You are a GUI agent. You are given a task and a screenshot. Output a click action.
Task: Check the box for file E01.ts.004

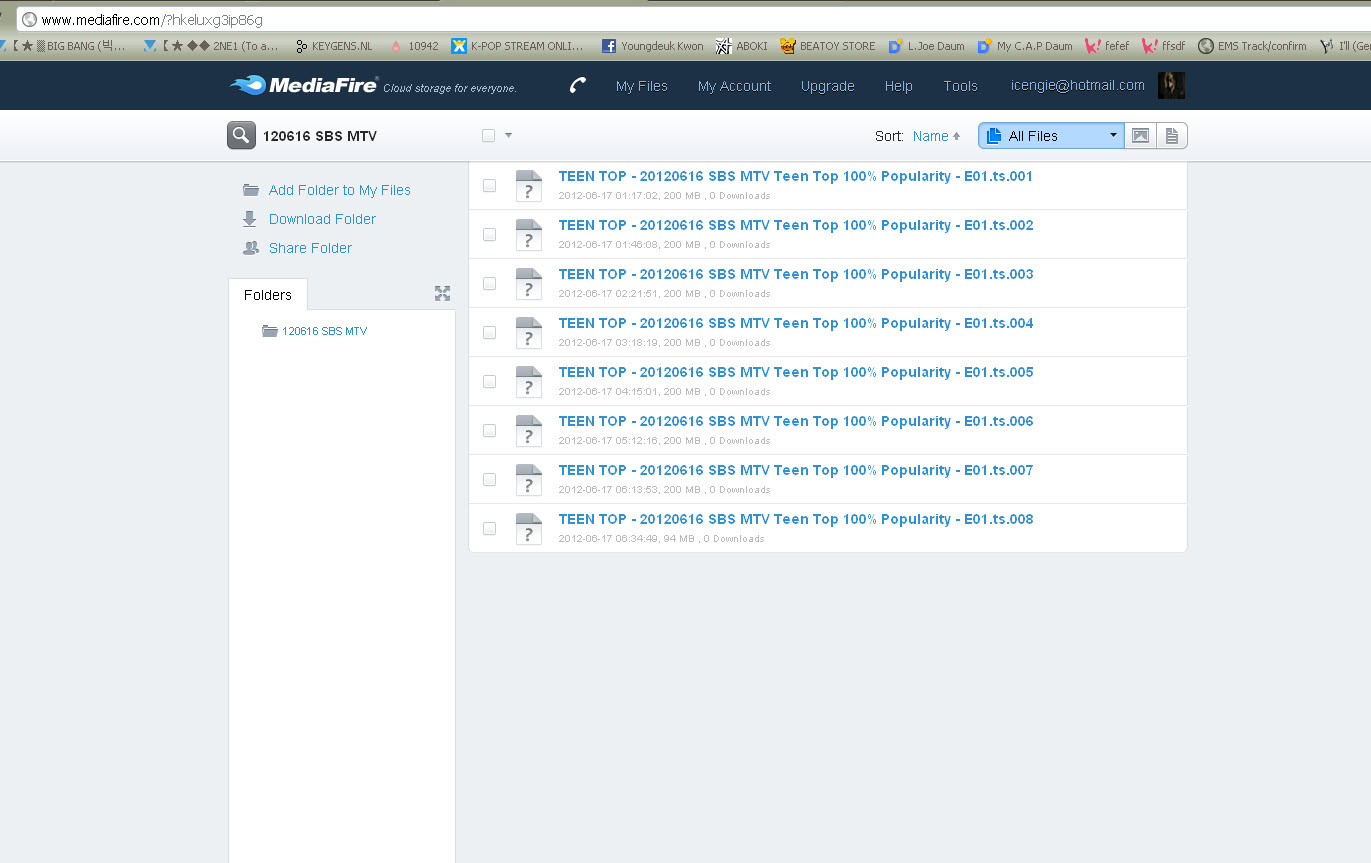point(489,332)
